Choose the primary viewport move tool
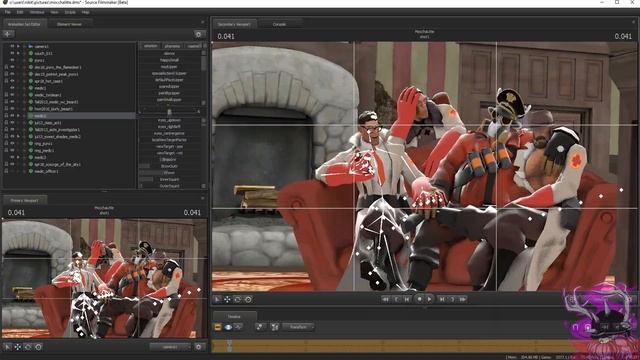This screenshot has width=640, height=360. [18, 347]
